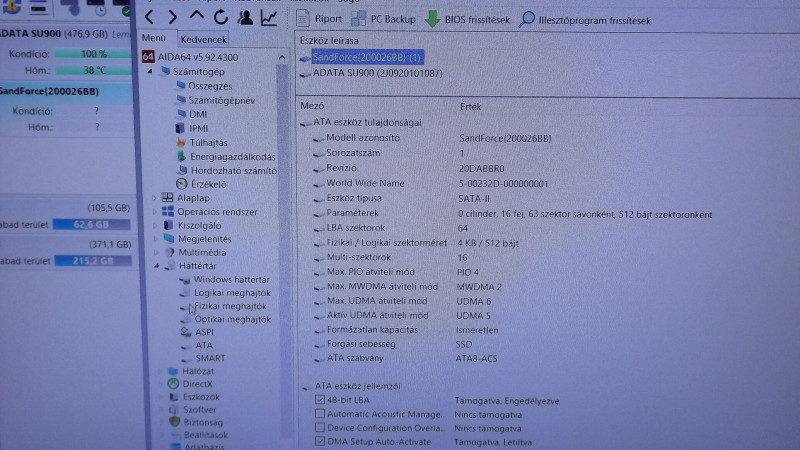Click the IPMI item icon
The image size is (800, 450).
180,128
